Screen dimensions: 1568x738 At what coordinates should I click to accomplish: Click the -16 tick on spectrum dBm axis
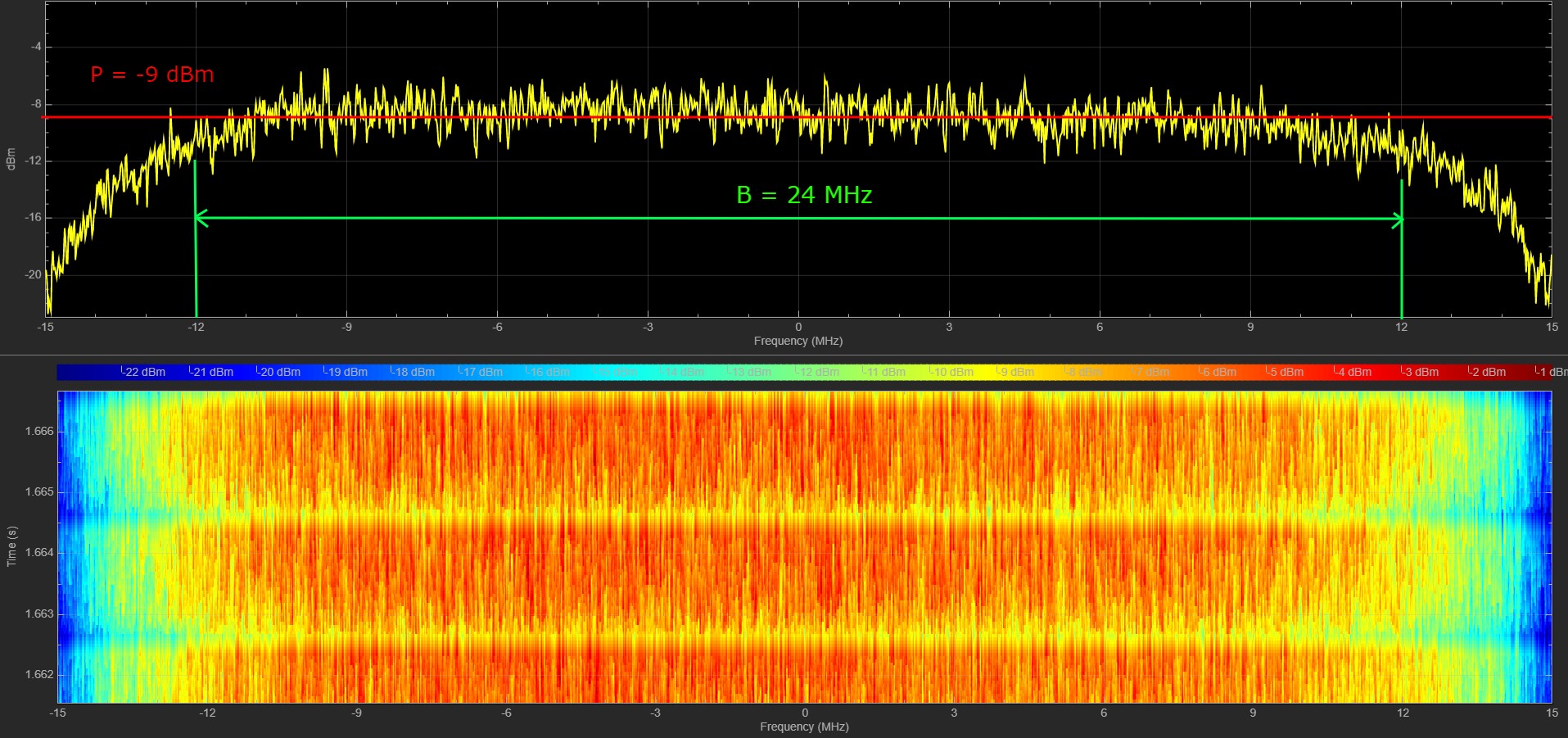pyautogui.click(x=34, y=218)
